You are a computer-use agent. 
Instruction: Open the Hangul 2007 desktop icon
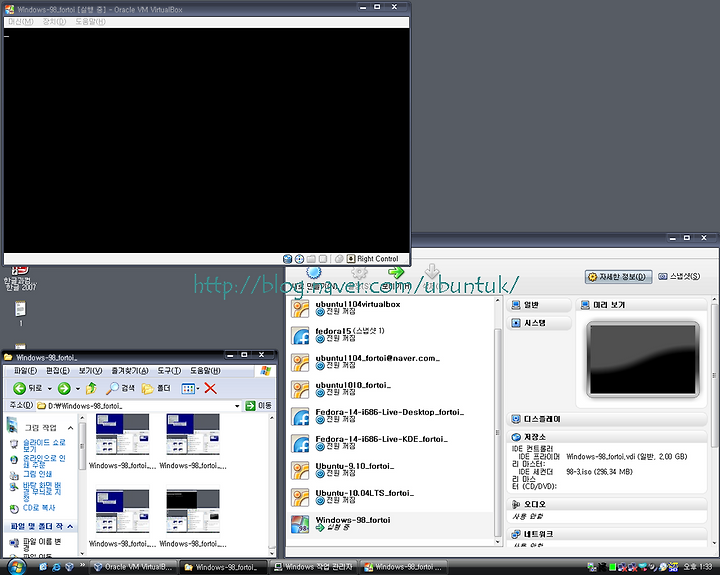tap(20, 277)
